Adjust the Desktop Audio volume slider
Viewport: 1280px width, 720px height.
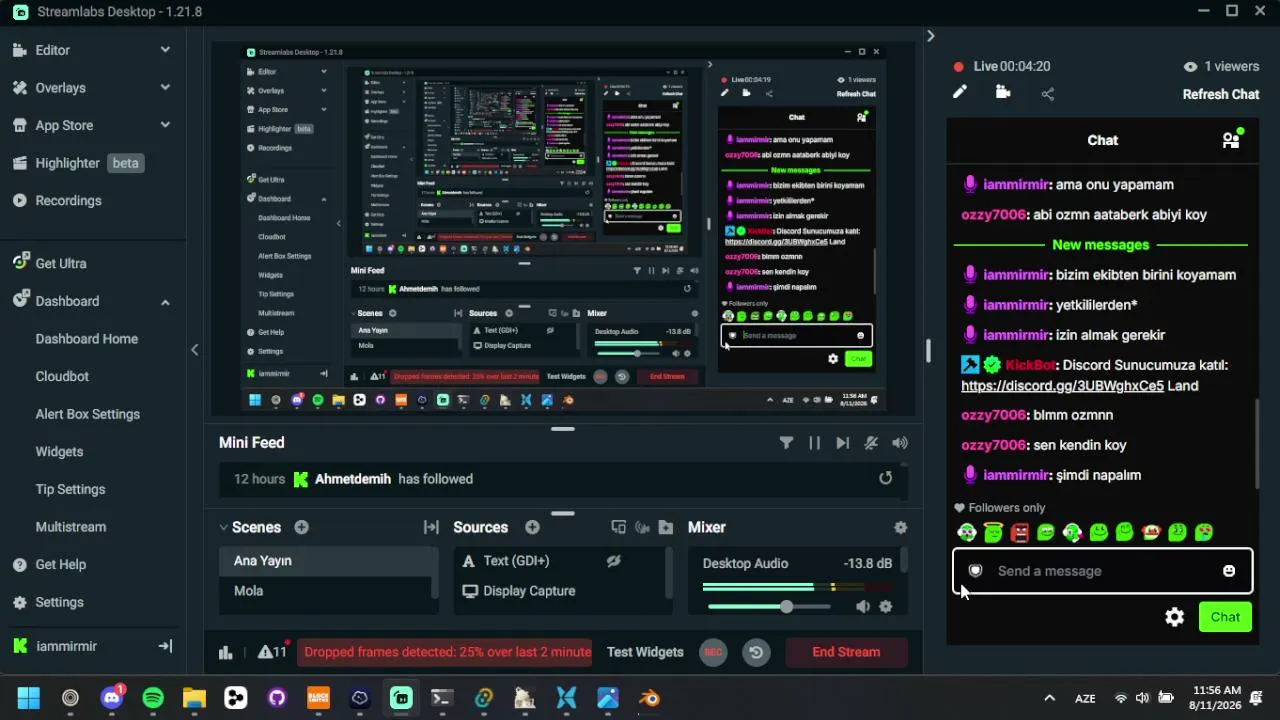click(769, 607)
